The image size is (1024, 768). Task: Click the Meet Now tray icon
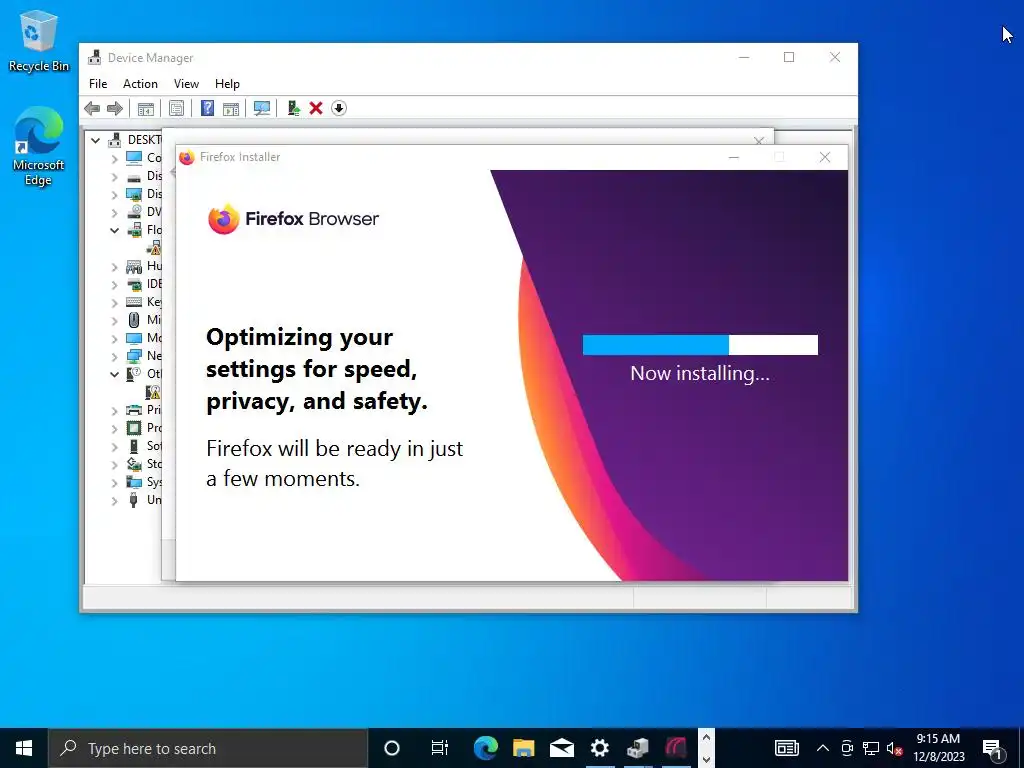(847, 748)
